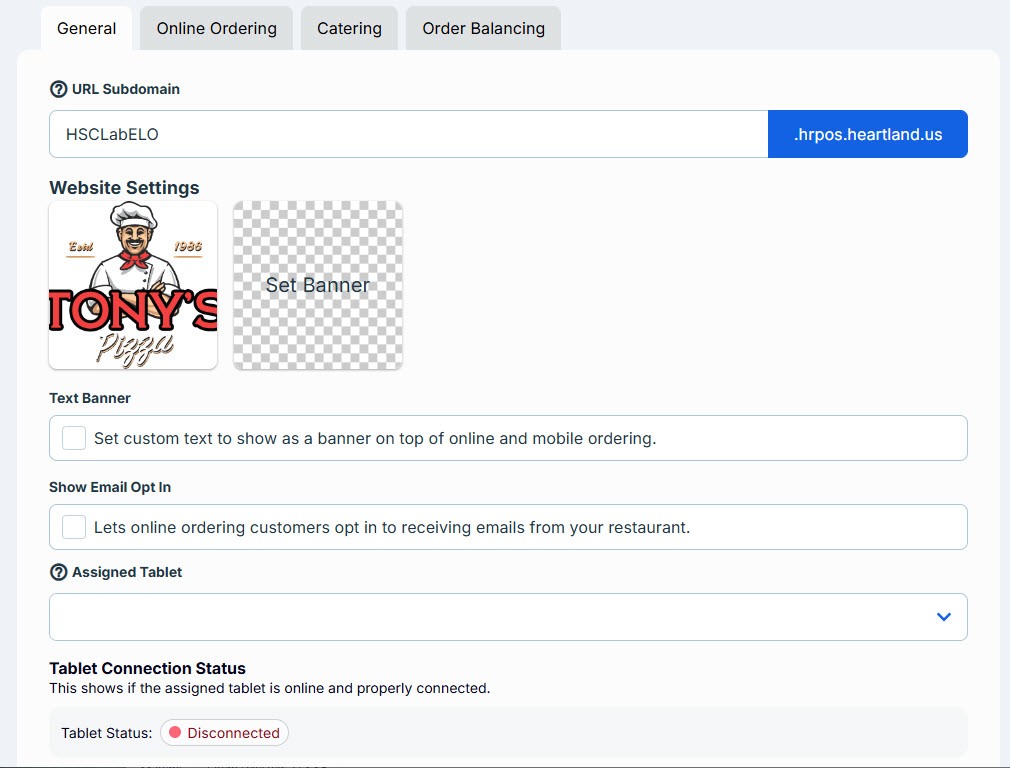The height and width of the screenshot is (768, 1010).
Task: Switch to the Online Ordering tab
Action: tap(216, 28)
